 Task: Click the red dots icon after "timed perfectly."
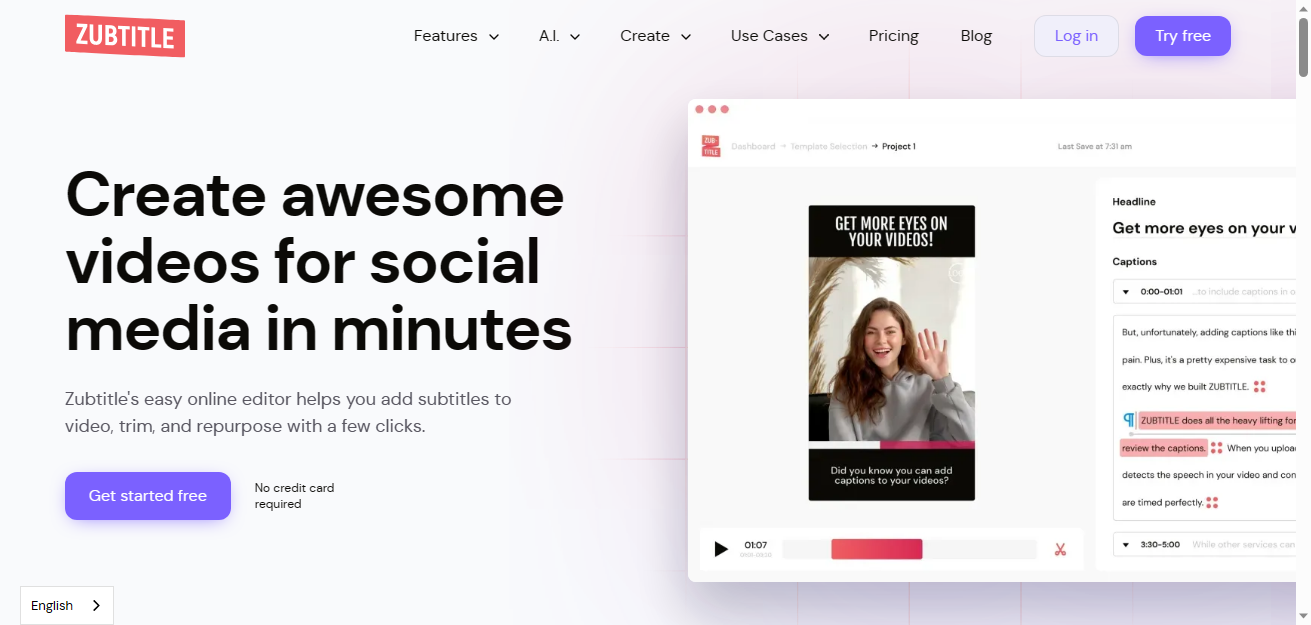coord(1212,503)
